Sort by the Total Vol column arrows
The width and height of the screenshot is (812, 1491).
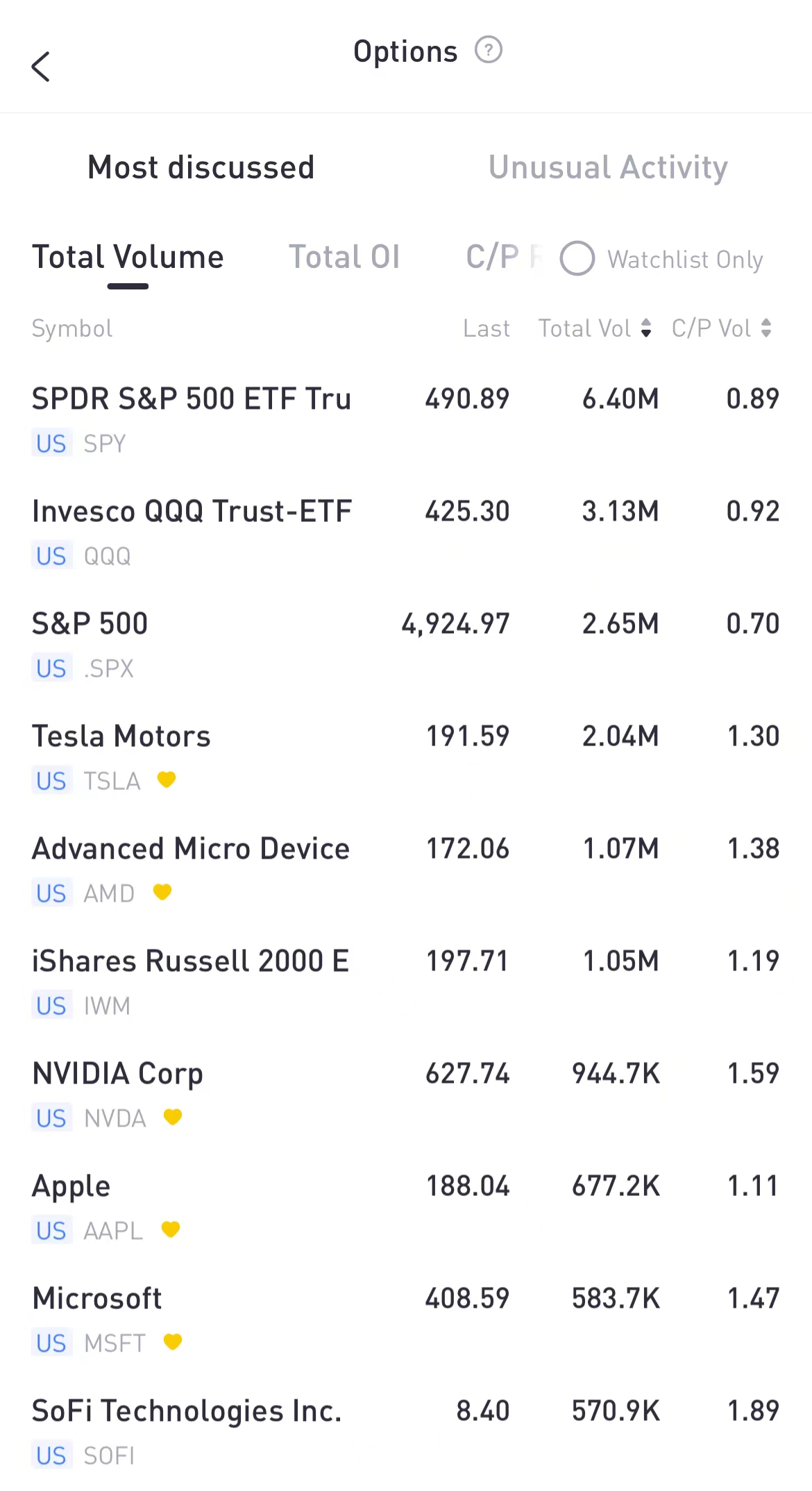click(x=646, y=328)
